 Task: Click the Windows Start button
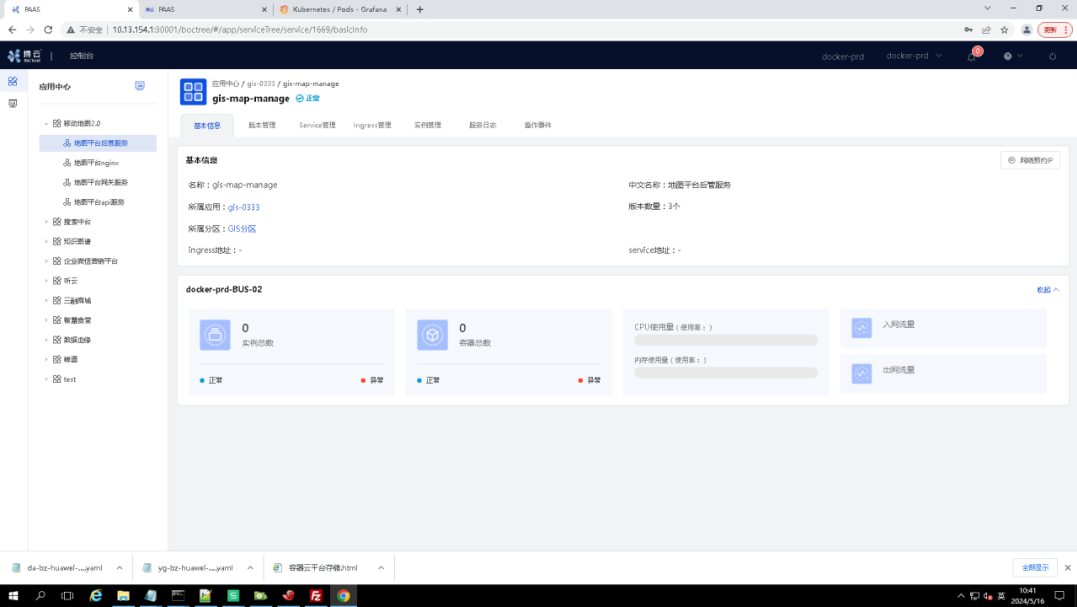pyautogui.click(x=13, y=595)
